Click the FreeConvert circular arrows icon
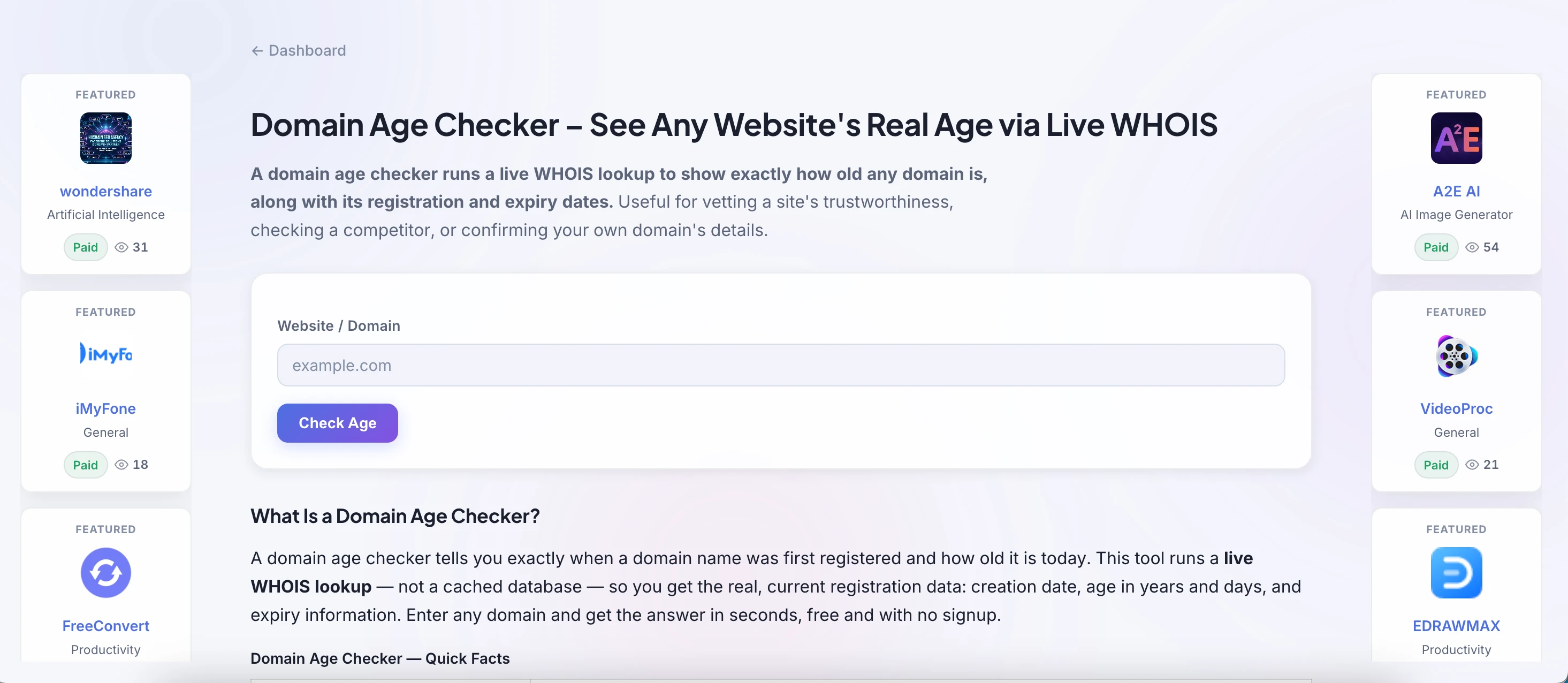This screenshot has height=683, width=1568. point(106,573)
